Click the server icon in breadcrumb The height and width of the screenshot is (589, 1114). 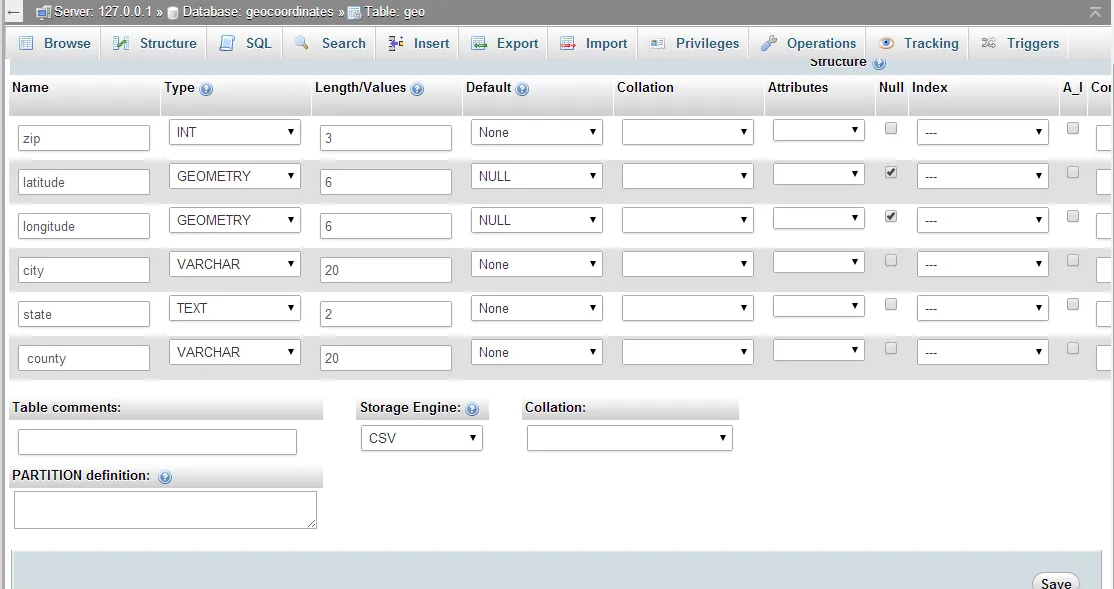point(43,12)
